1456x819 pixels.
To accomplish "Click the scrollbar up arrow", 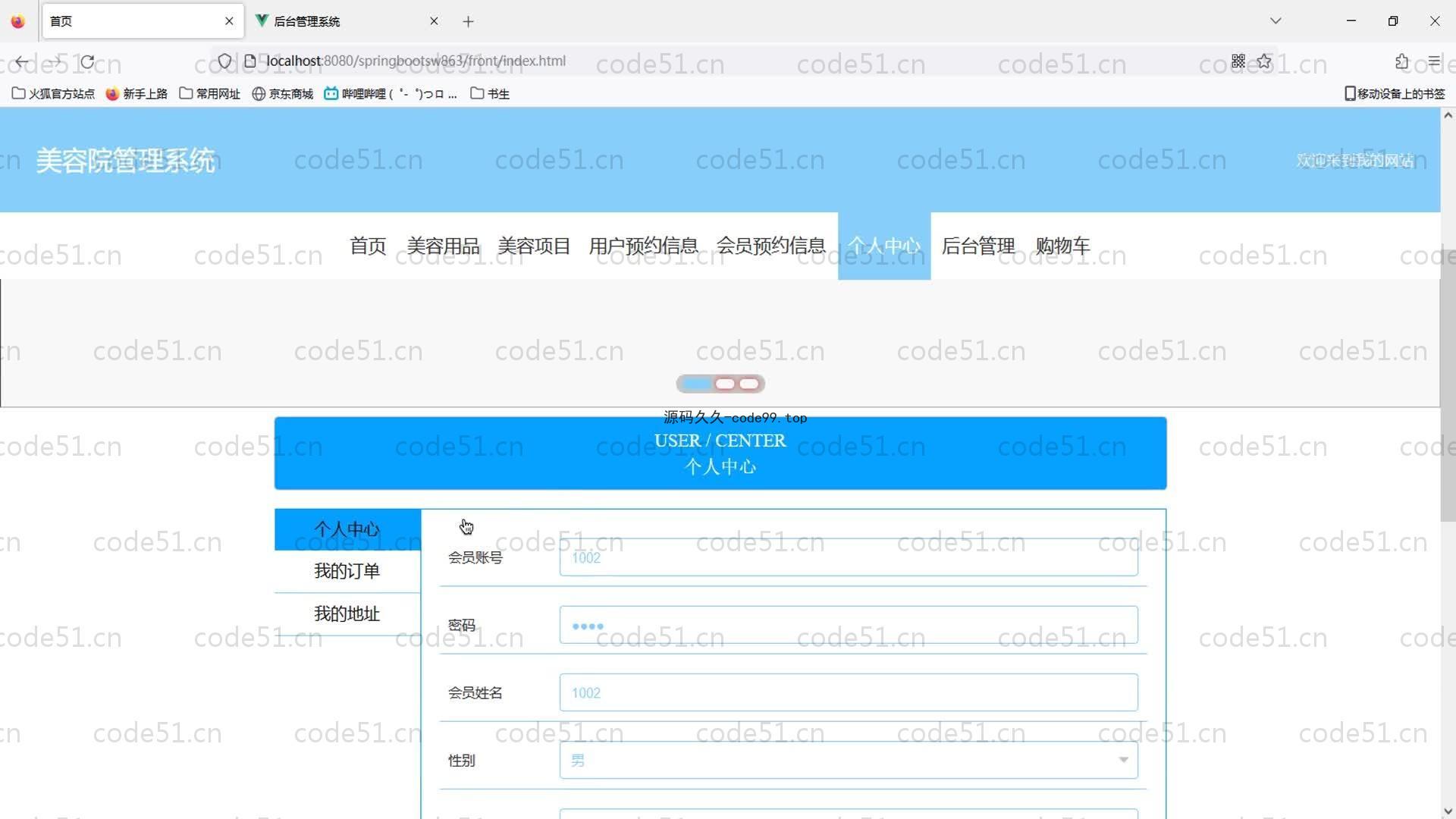I will (1448, 115).
